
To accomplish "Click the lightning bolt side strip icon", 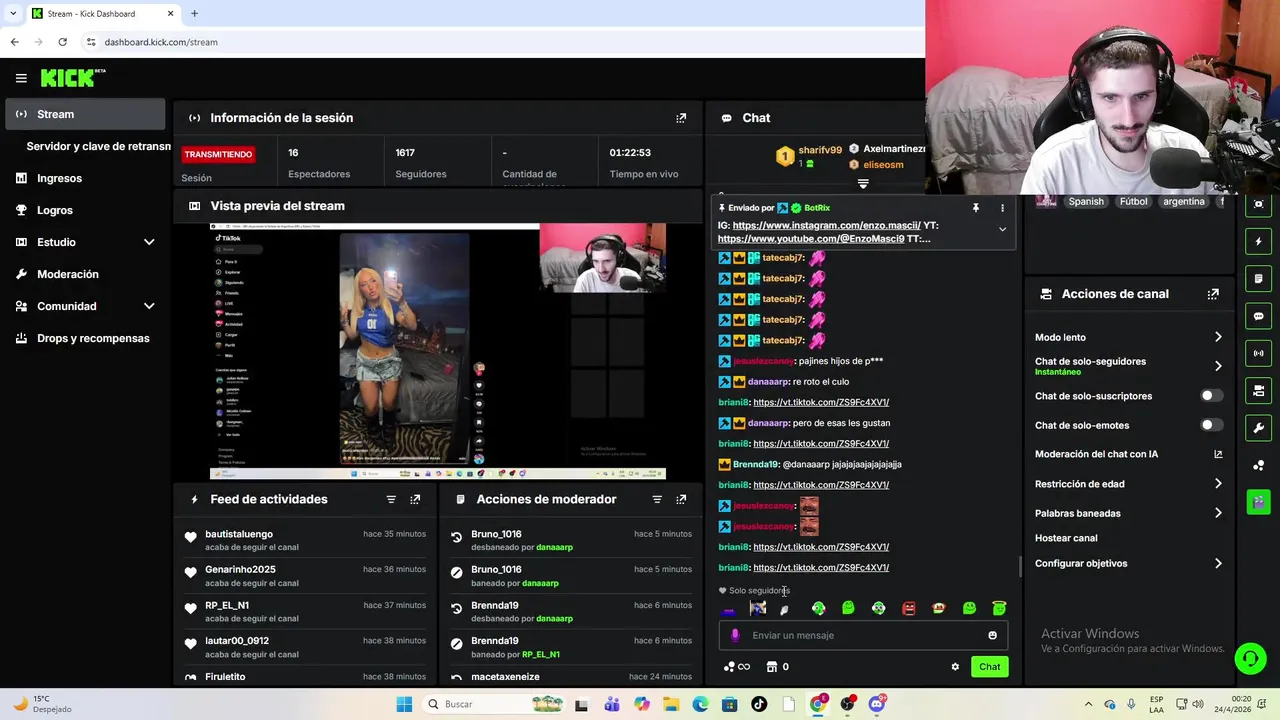I will point(1258,241).
